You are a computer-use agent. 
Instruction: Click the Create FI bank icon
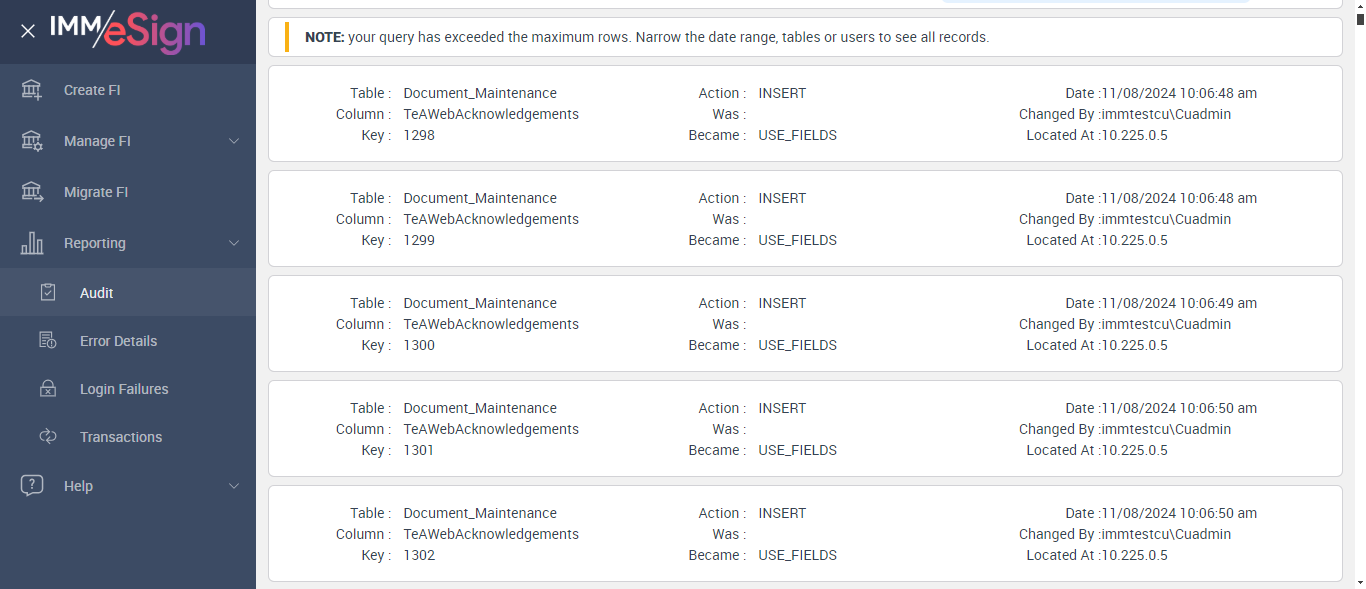coord(32,90)
